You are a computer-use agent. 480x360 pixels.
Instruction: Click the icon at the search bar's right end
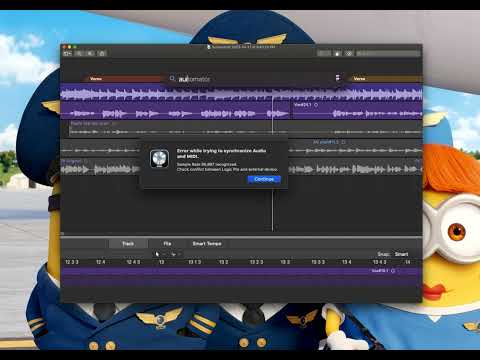(x=337, y=78)
